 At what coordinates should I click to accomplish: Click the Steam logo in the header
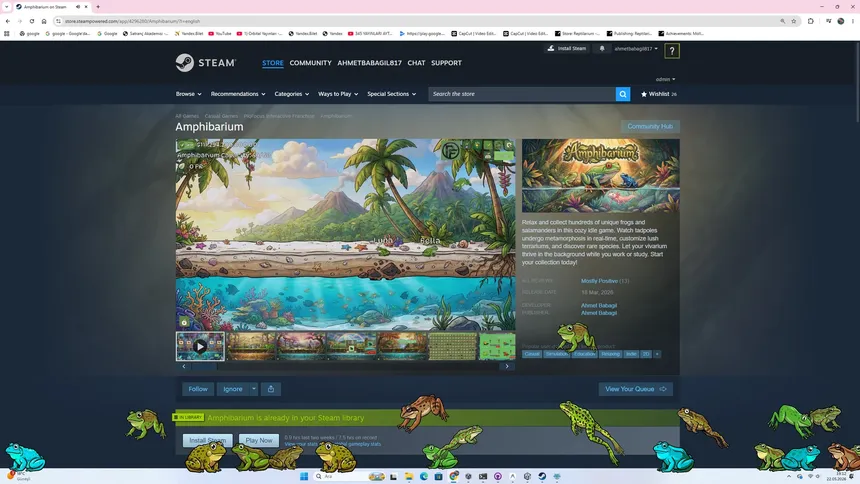(x=206, y=63)
